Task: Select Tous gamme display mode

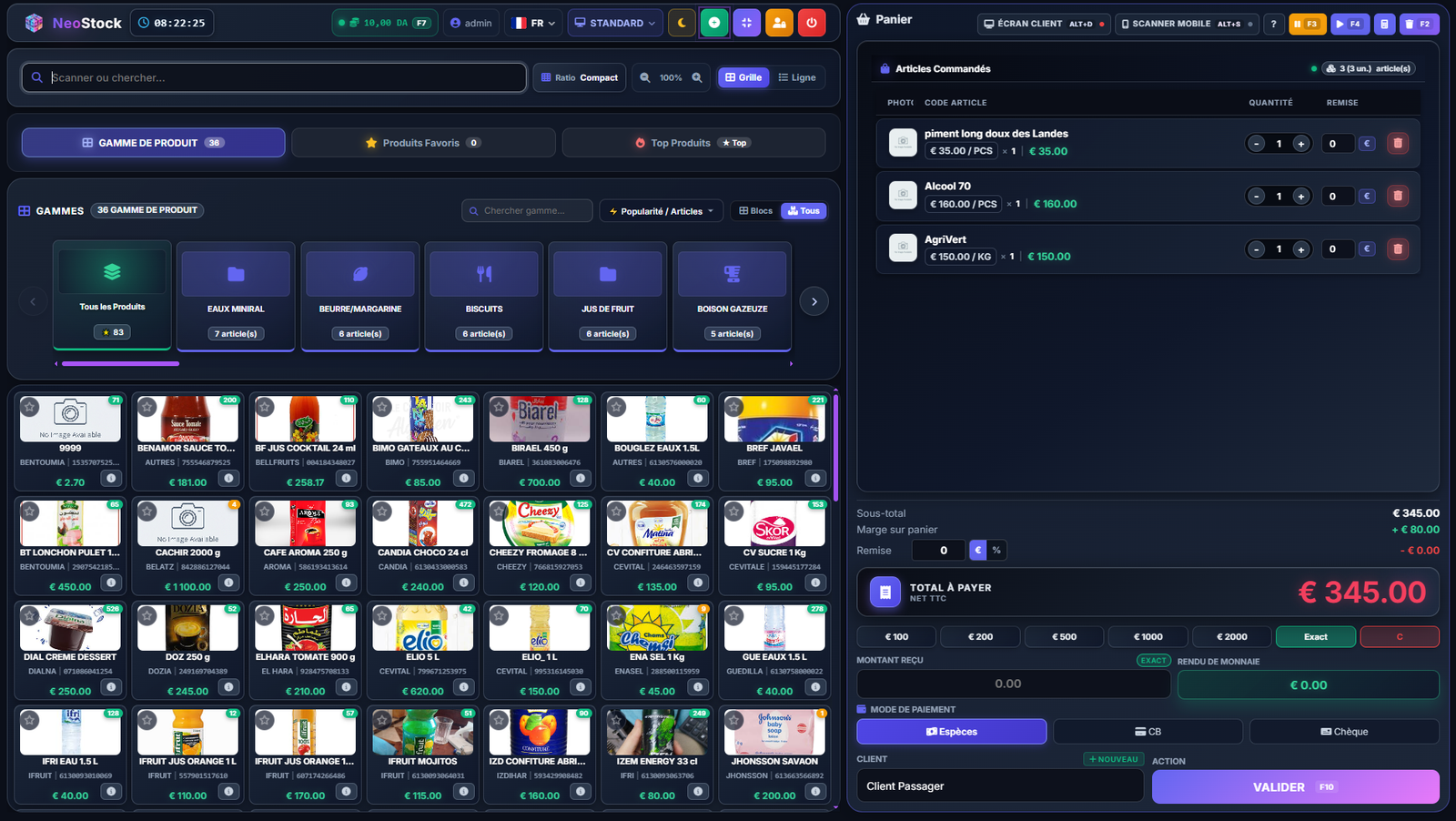Action: click(x=804, y=210)
